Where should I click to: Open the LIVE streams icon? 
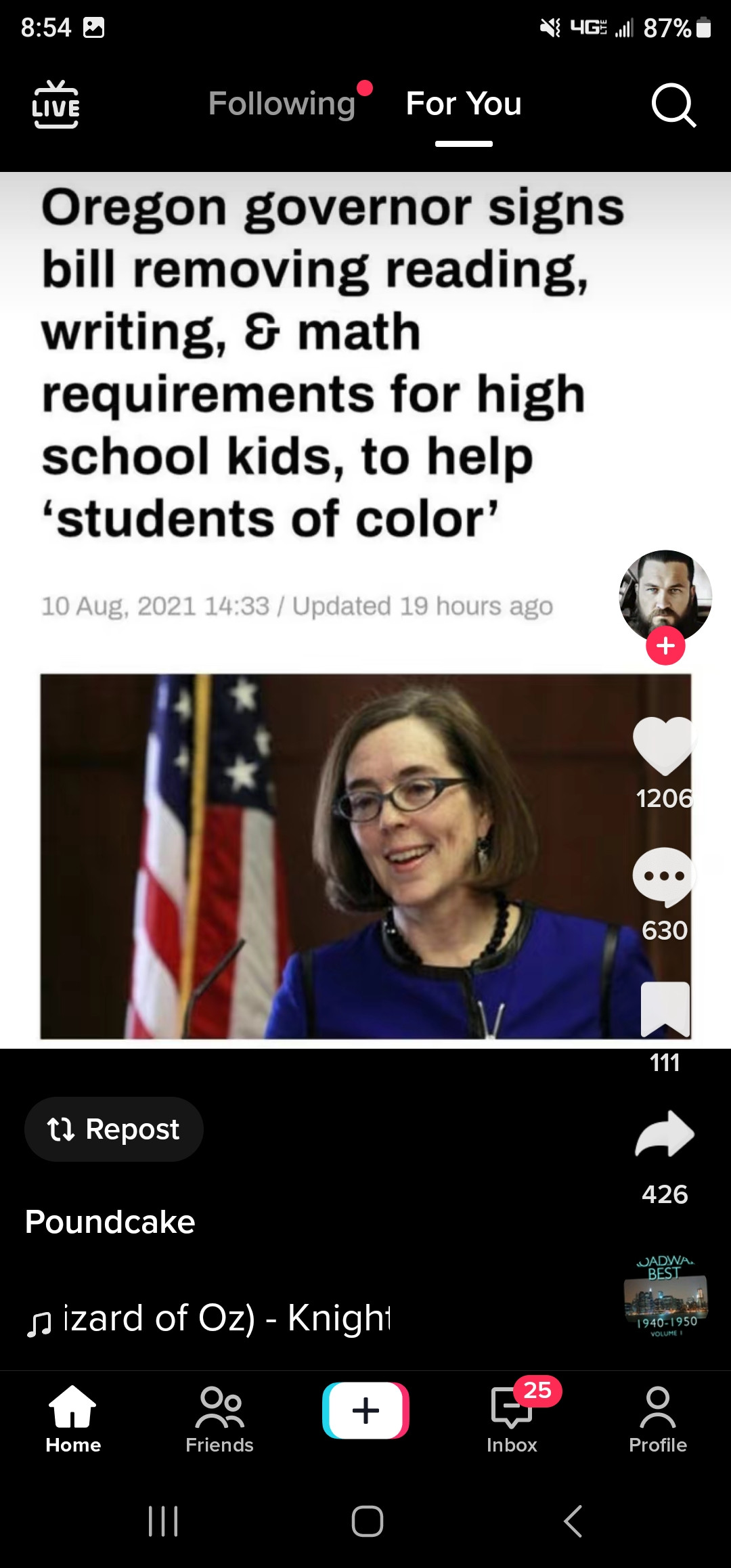pyautogui.click(x=56, y=104)
